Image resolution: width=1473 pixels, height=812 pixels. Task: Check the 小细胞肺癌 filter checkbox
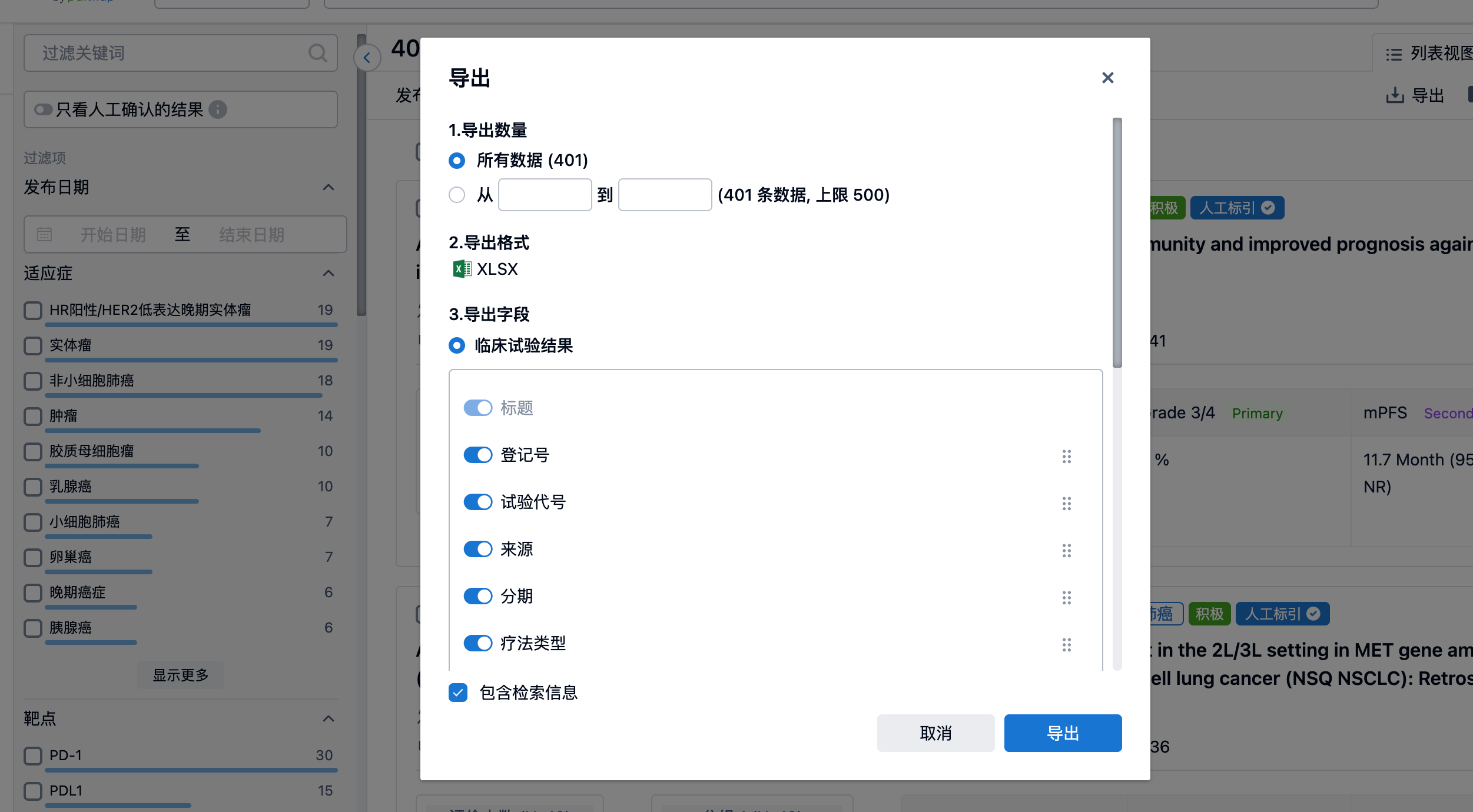tap(33, 522)
